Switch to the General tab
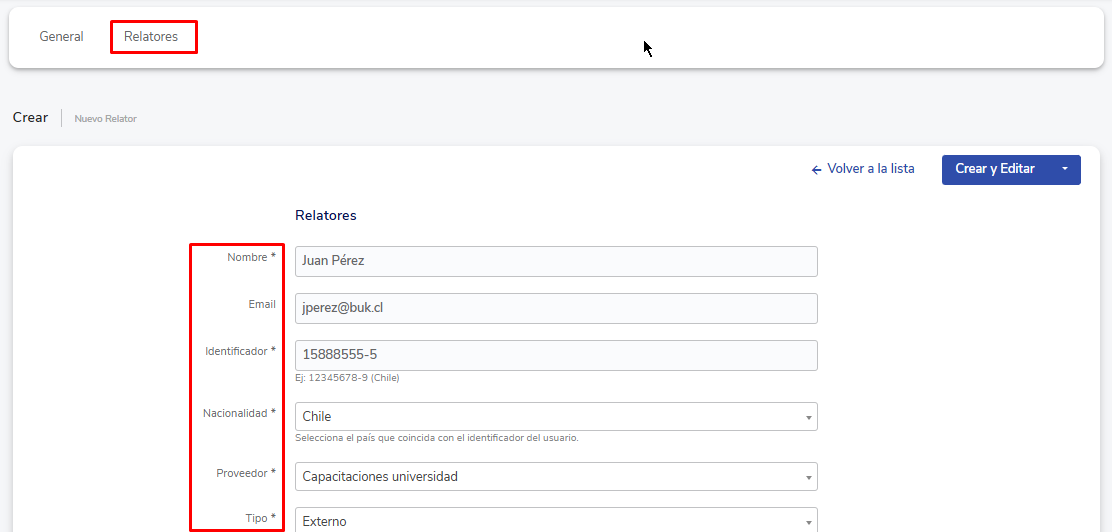Viewport: 1112px width, 532px height. click(61, 37)
